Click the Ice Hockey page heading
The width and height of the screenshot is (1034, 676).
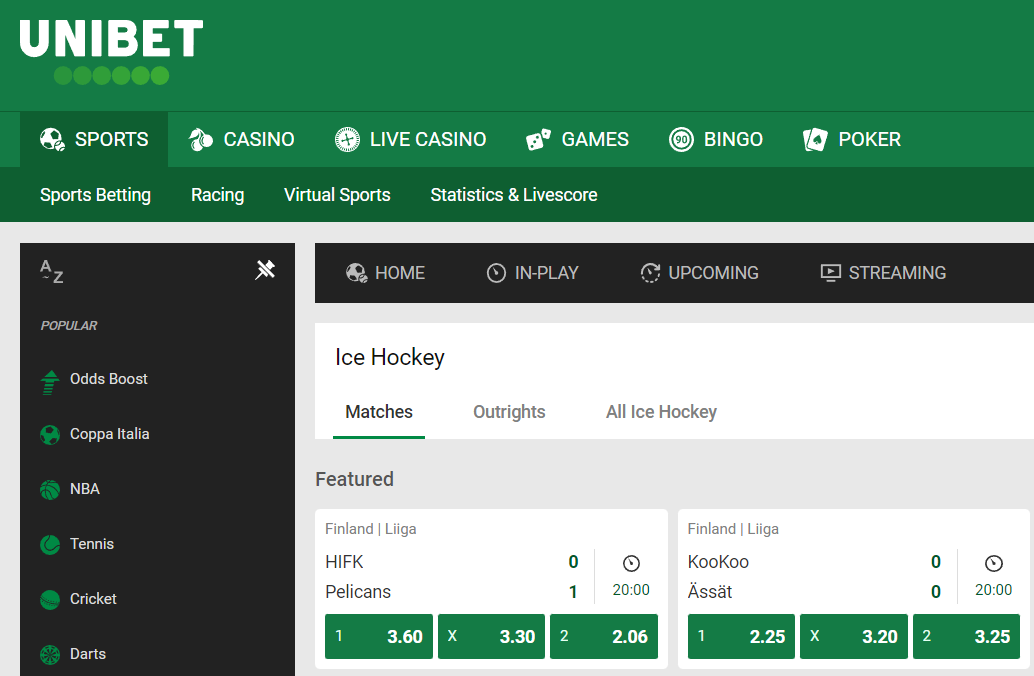(x=390, y=357)
